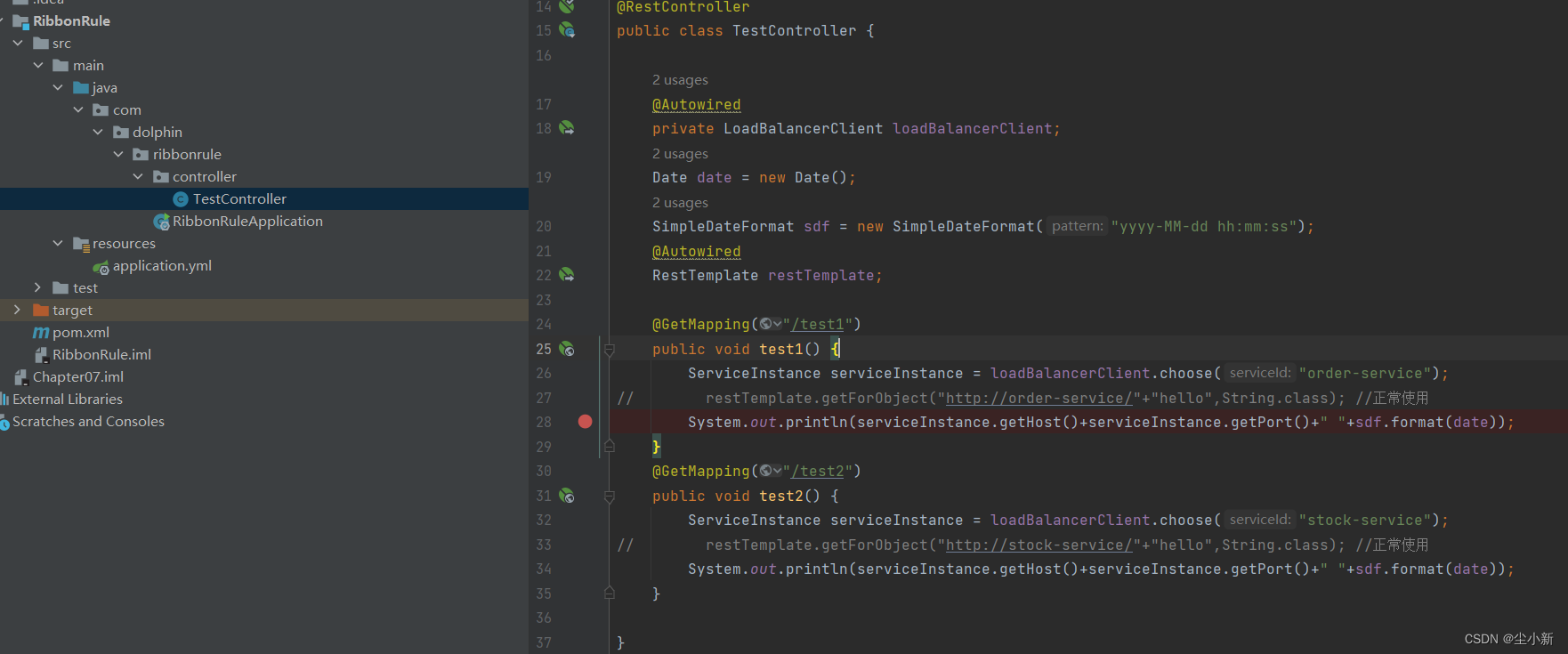Click the dolphin package icon
Screen dimensions: 1568x654
coord(121,133)
